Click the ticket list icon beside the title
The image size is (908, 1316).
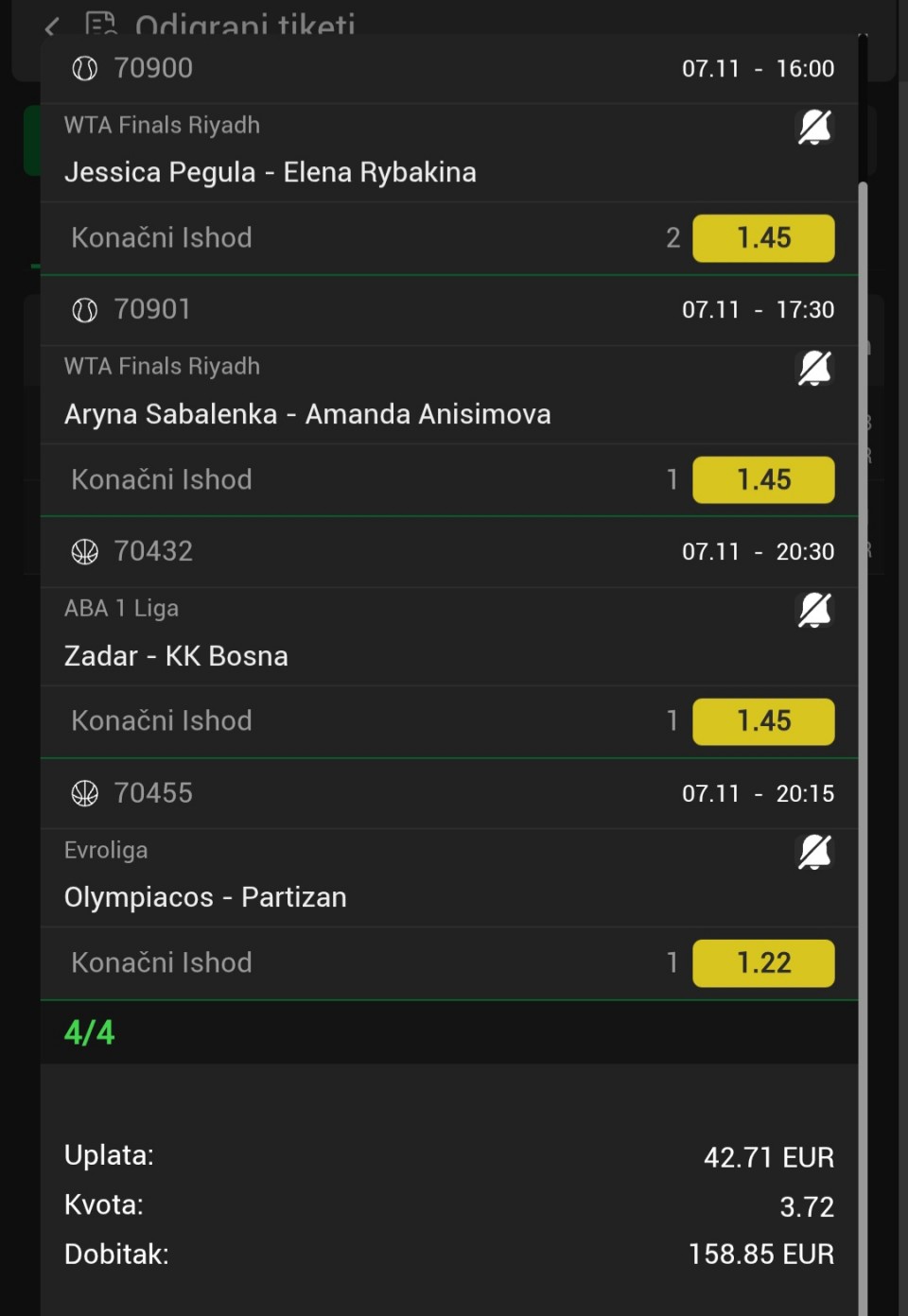tap(100, 23)
